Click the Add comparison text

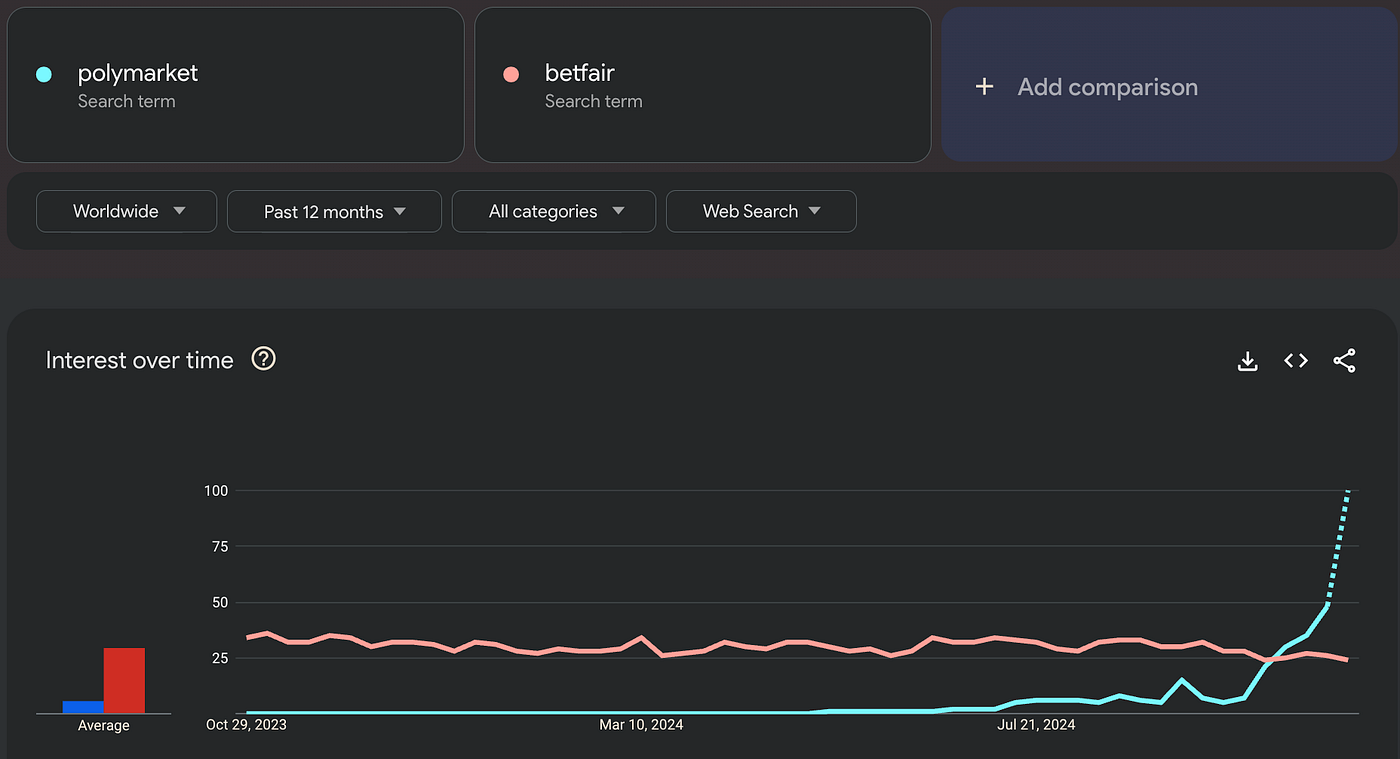pos(1108,87)
